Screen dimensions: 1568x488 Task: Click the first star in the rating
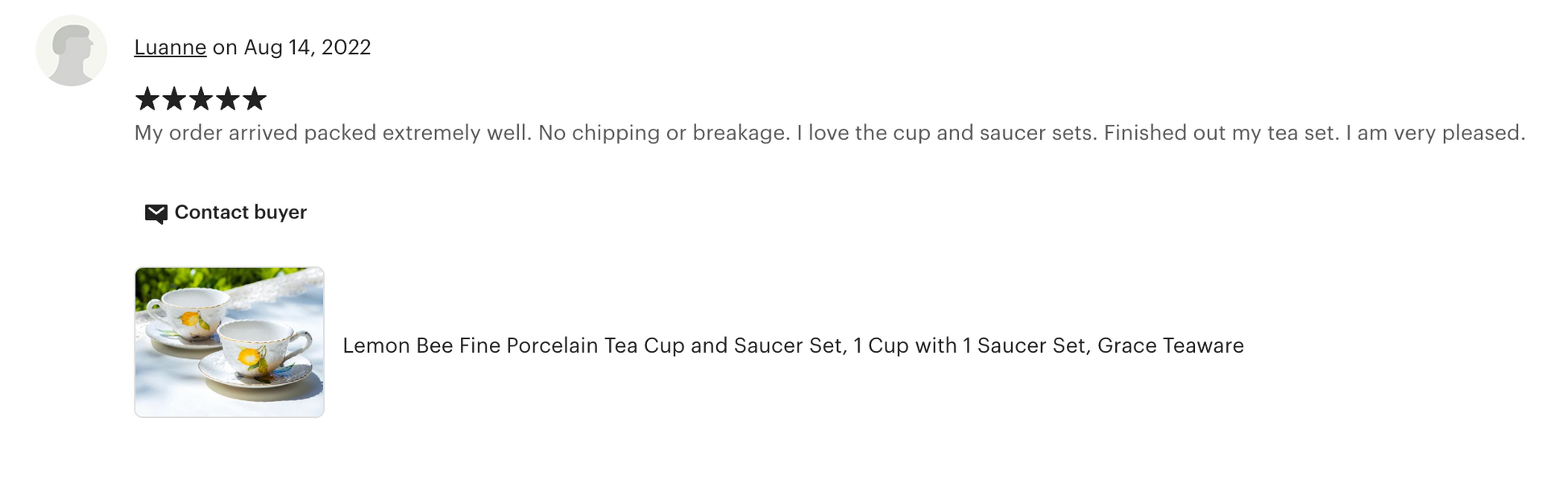point(147,99)
